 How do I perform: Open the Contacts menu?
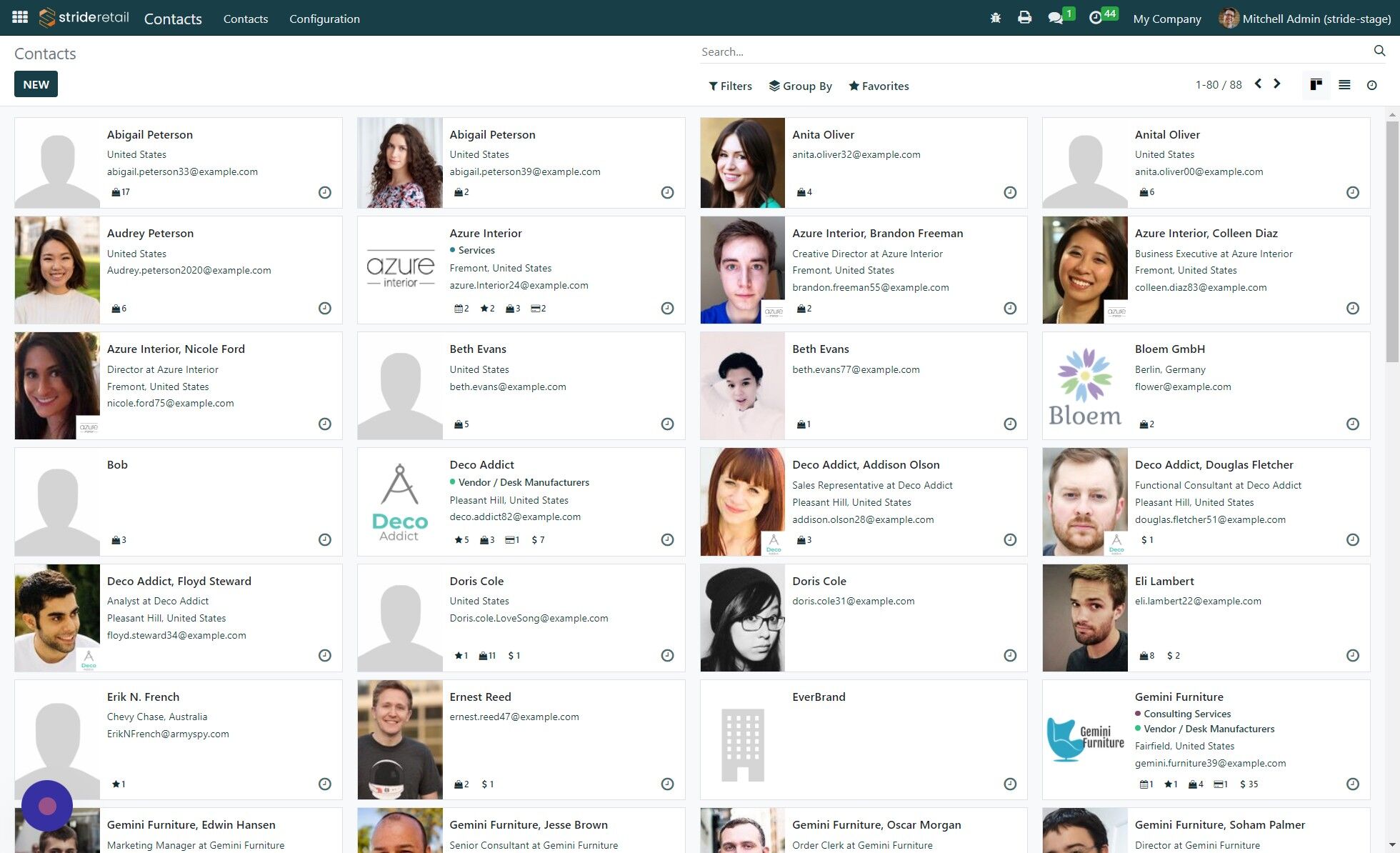tap(246, 19)
